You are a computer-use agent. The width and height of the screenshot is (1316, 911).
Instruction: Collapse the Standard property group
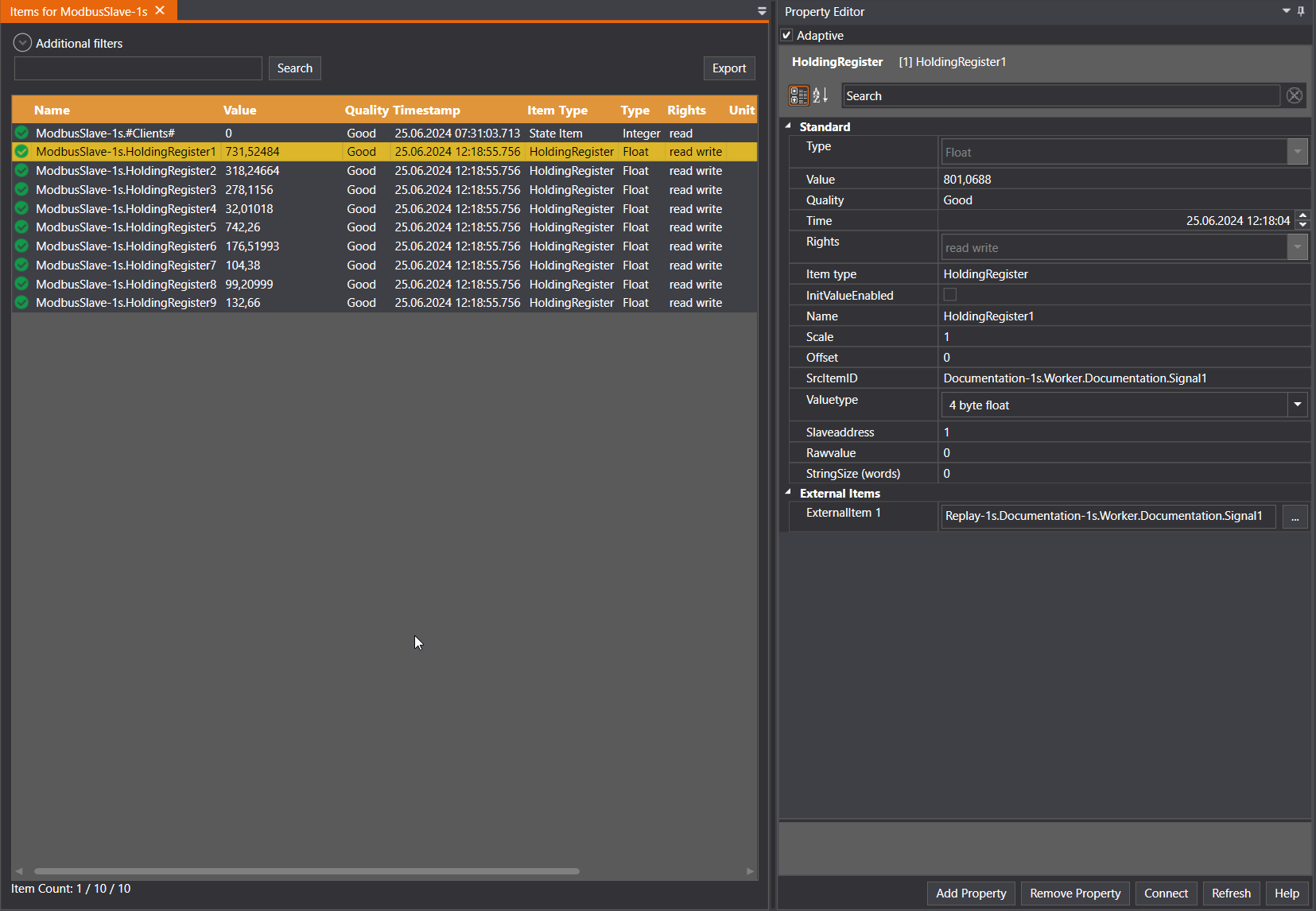click(x=788, y=126)
